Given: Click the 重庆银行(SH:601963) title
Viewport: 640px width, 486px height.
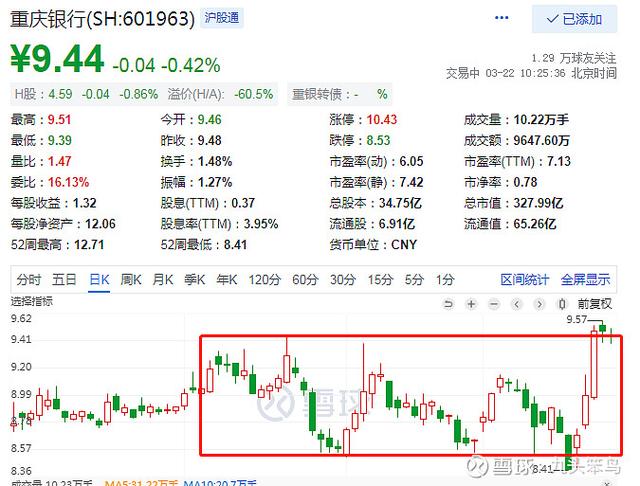Looking at the screenshot, I should pos(102,19).
